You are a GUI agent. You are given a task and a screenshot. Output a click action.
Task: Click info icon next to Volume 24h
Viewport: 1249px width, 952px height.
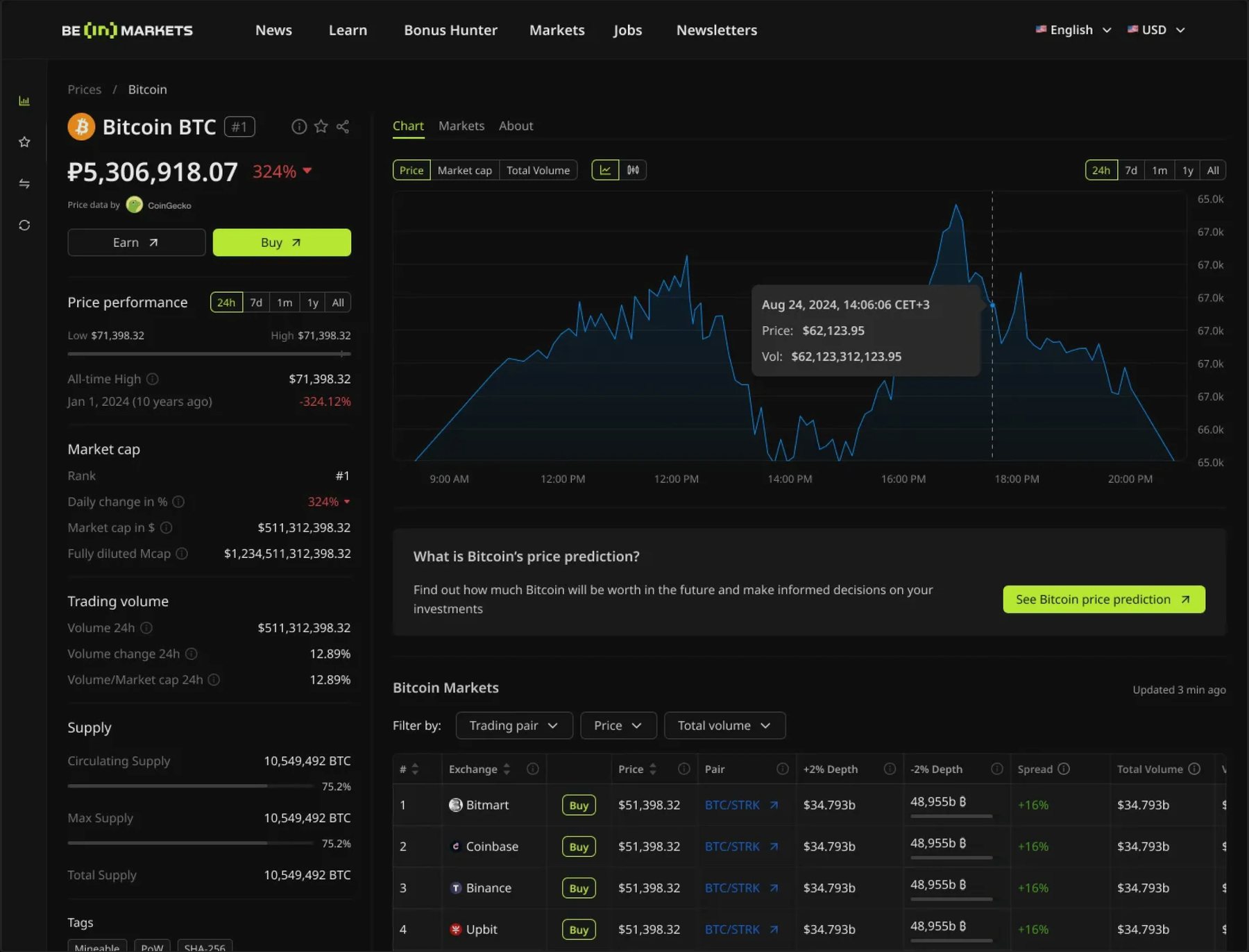coord(146,628)
